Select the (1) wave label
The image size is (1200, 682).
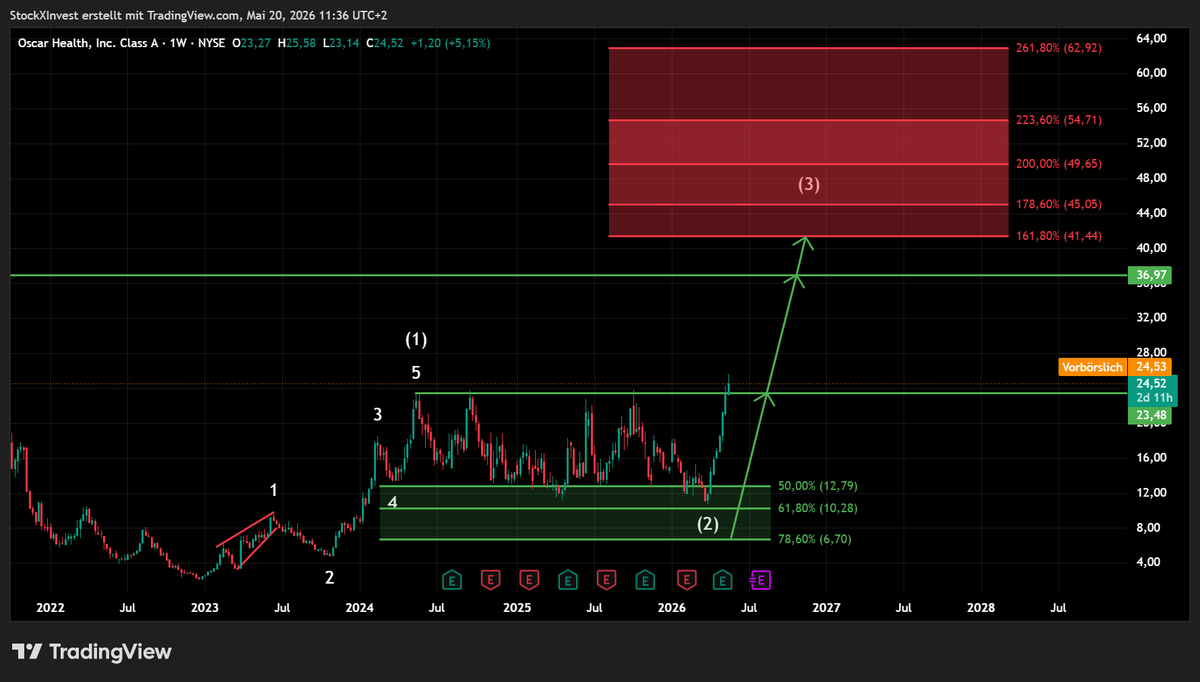pos(416,339)
